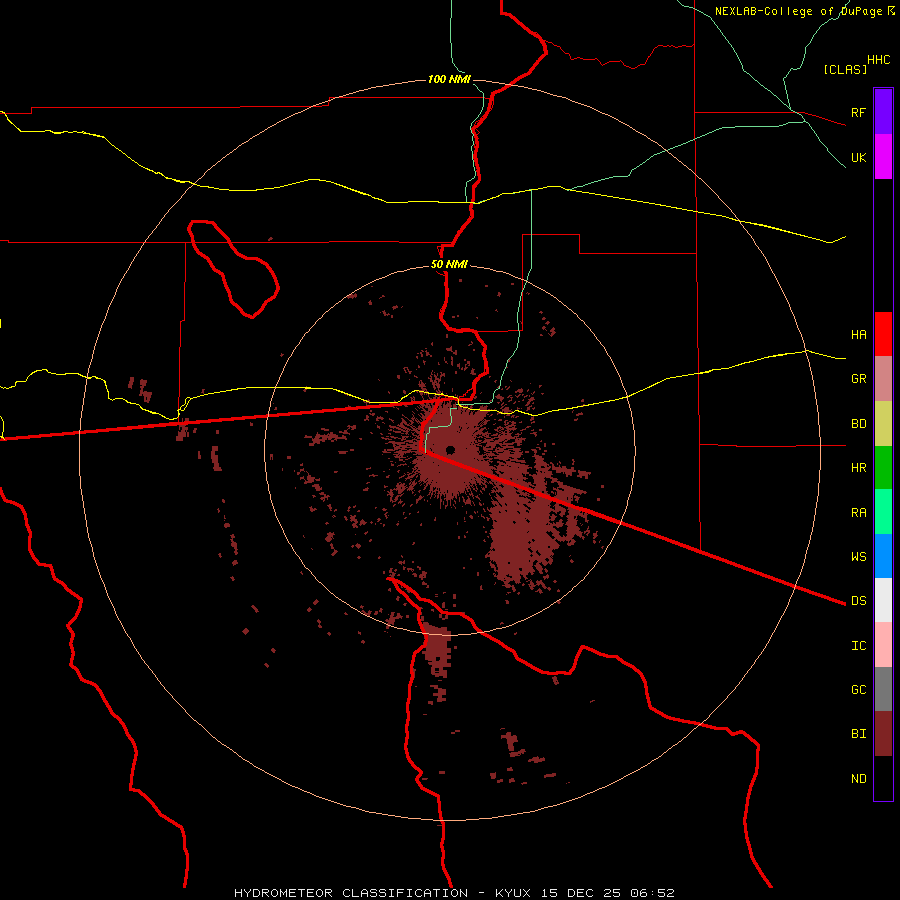Click the RF purple legend swatch
This screenshot has width=900, height=900.
click(883, 112)
